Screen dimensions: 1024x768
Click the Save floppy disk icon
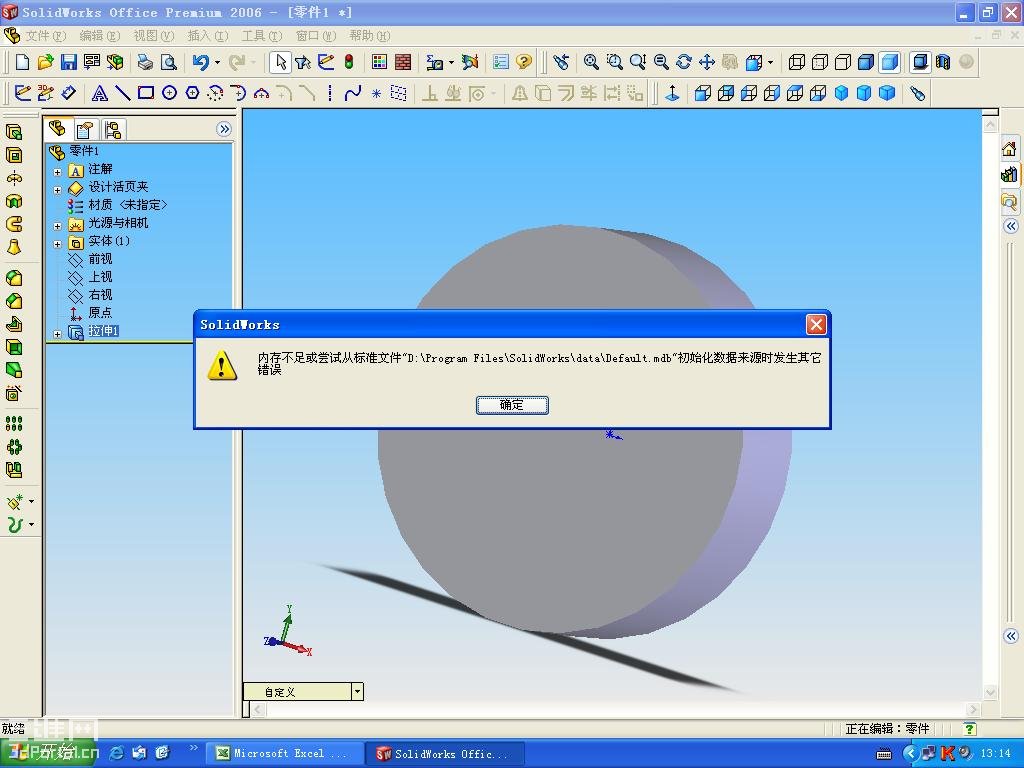[x=69, y=62]
